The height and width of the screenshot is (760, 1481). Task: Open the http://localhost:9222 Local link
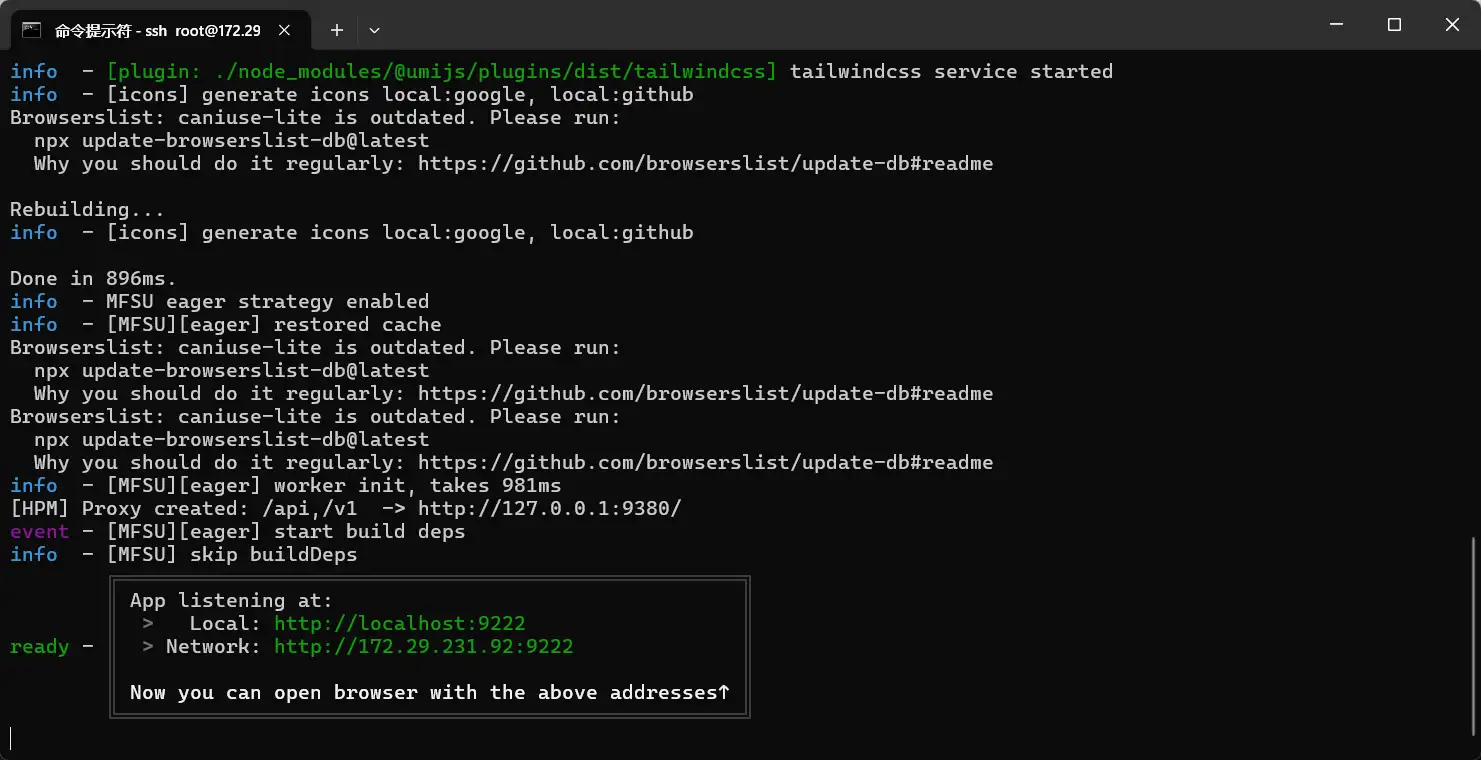tap(399, 623)
